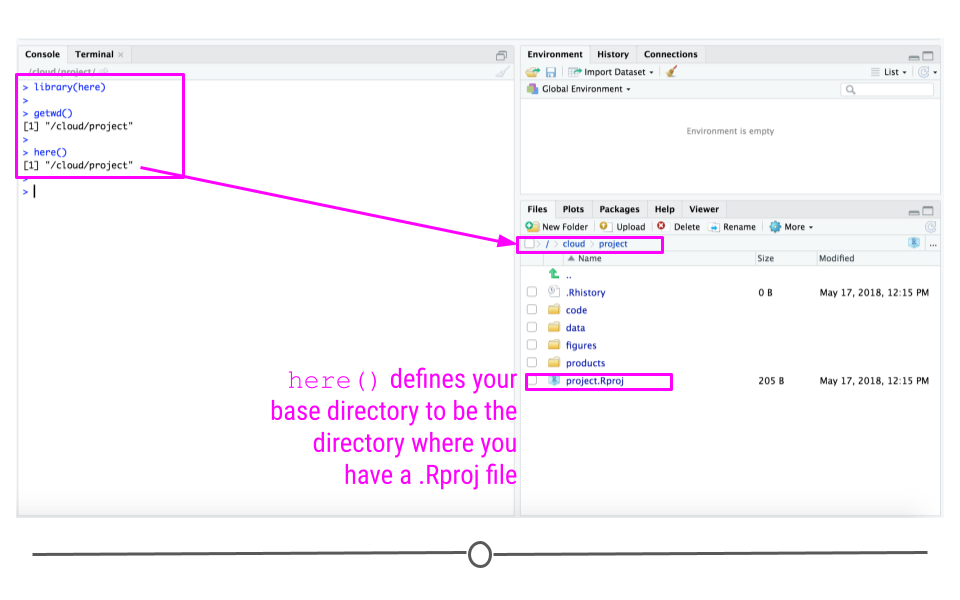Screen dimensions: 960x600
Task: Click the save workspace disk icon
Action: pos(551,72)
